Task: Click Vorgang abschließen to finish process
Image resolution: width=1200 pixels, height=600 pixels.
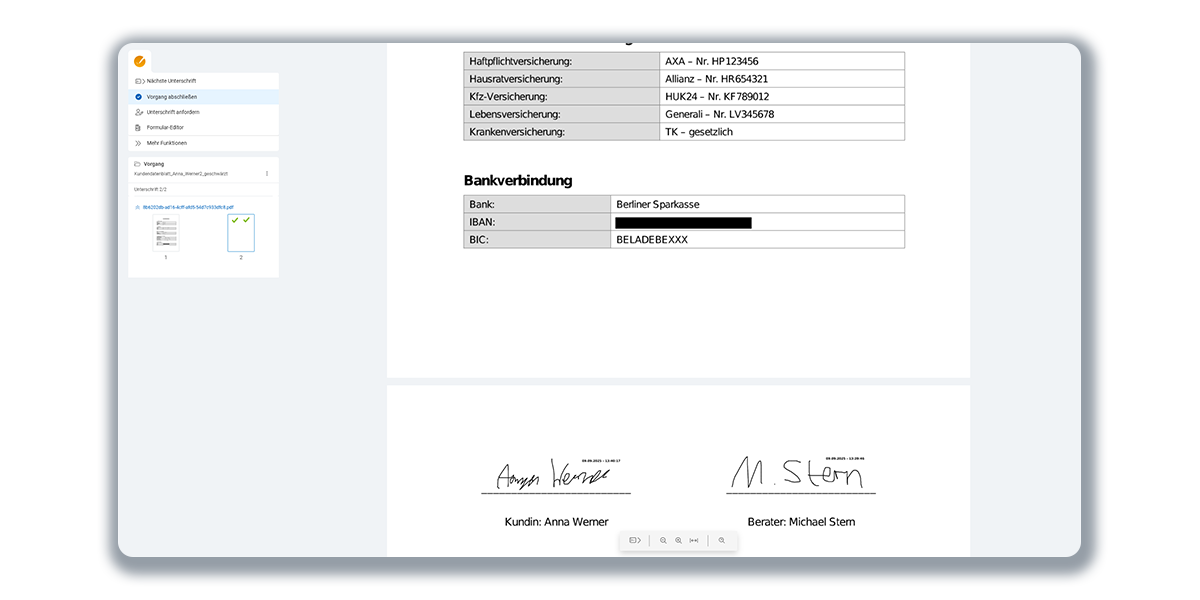Action: point(172,97)
